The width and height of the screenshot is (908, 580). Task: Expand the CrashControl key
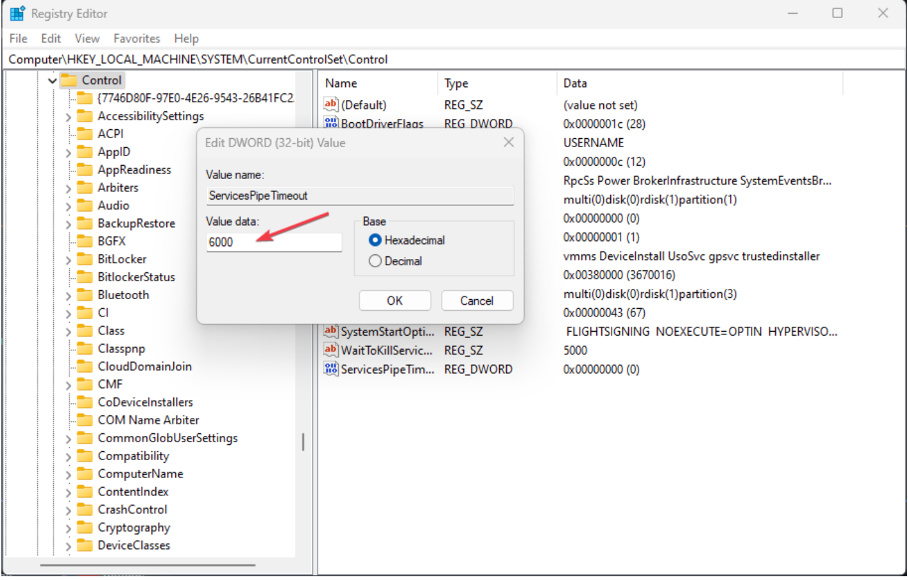coord(68,510)
